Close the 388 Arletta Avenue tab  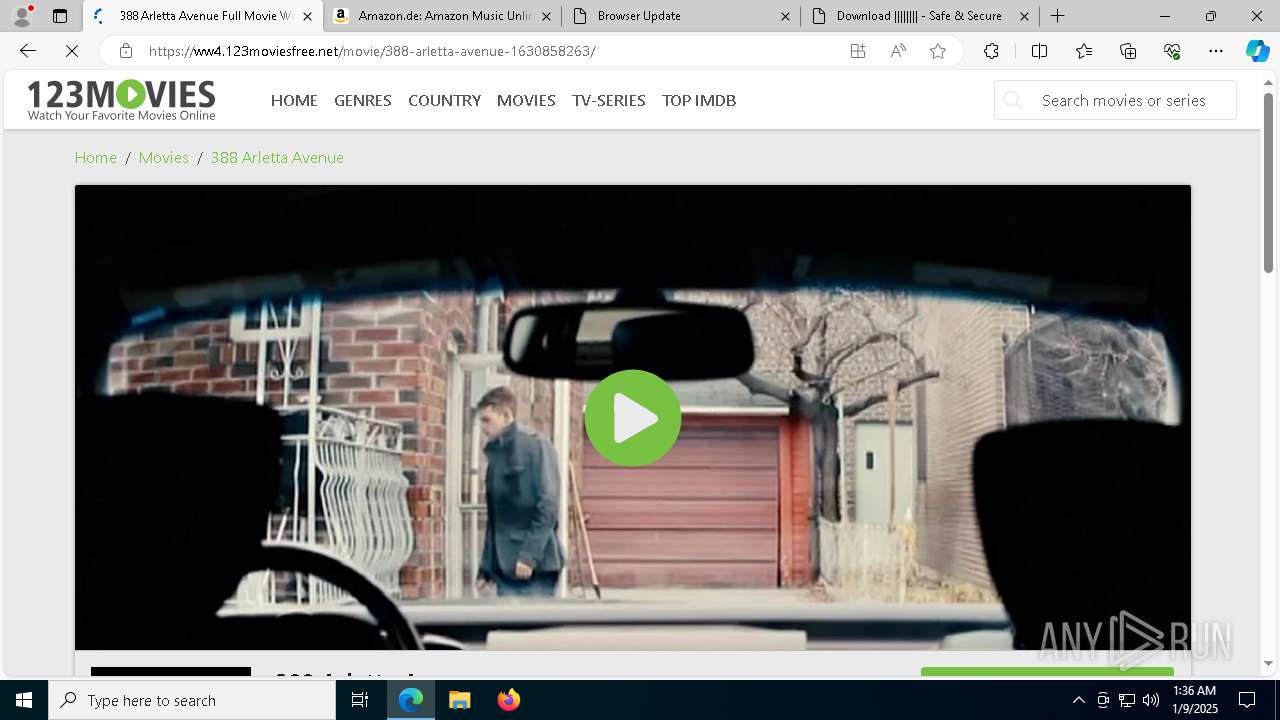click(307, 16)
